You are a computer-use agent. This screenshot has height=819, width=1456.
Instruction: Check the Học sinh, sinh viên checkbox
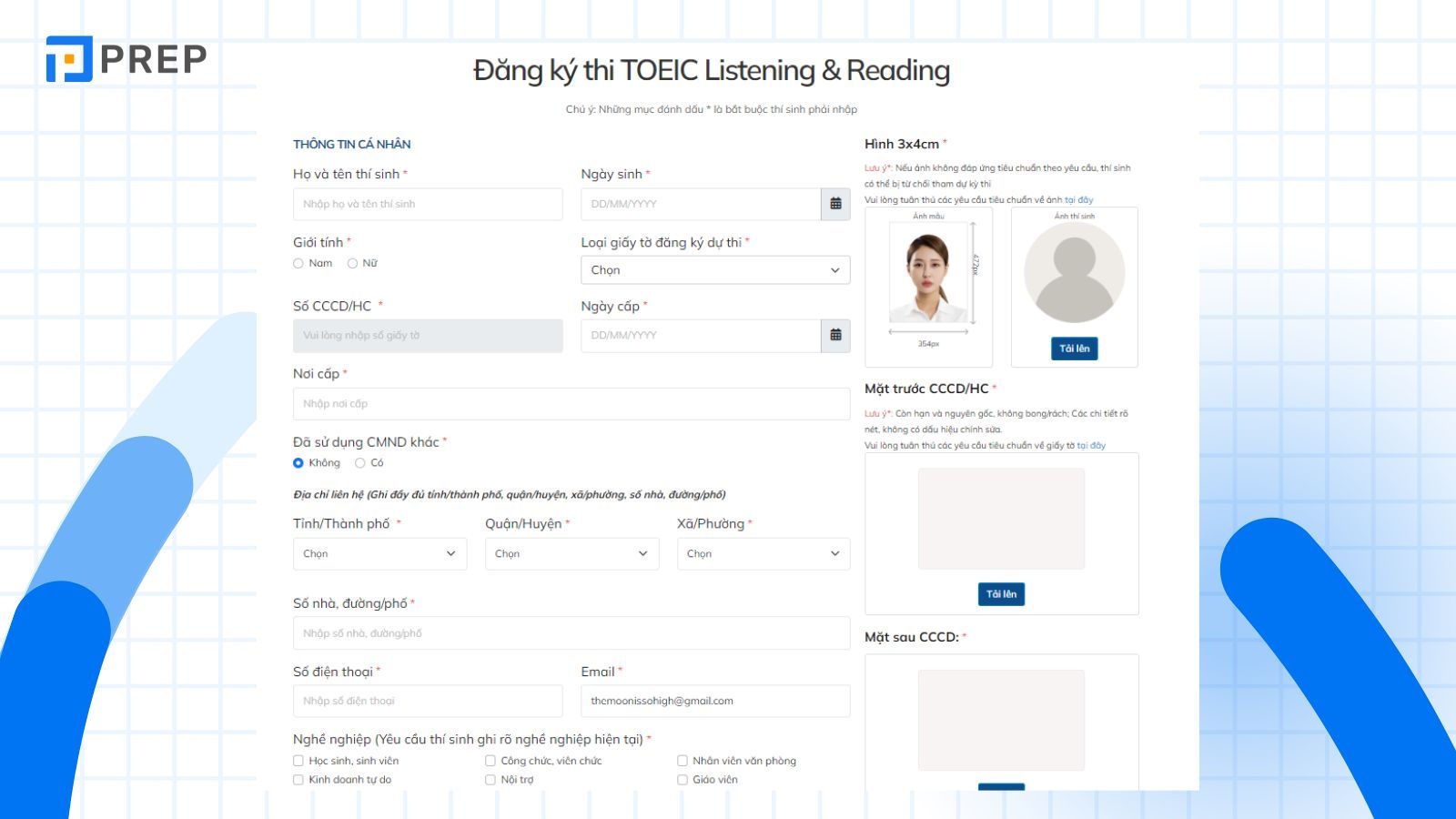click(x=298, y=761)
